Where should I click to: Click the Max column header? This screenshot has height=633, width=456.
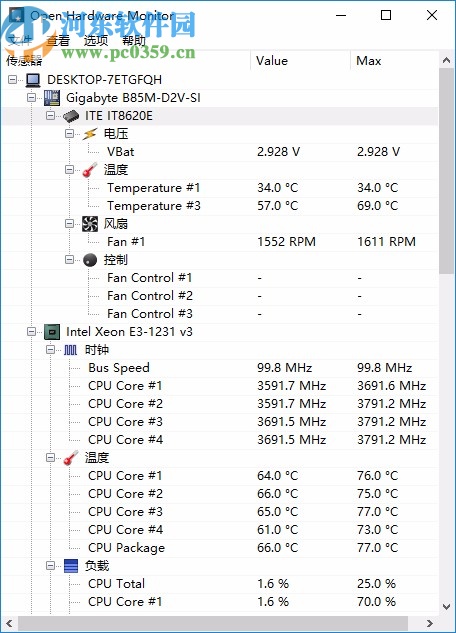394,61
